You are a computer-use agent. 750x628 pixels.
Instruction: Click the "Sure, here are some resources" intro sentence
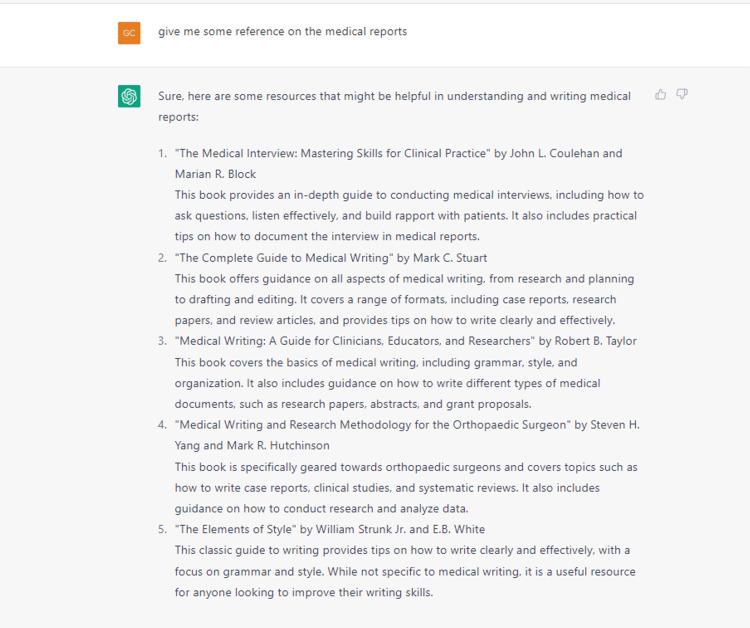tap(394, 96)
